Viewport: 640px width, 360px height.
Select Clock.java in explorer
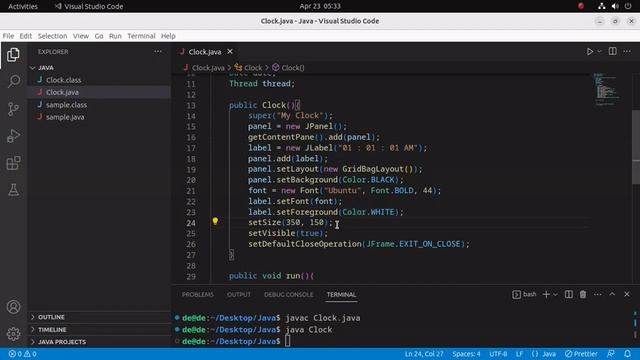click(x=99, y=92)
